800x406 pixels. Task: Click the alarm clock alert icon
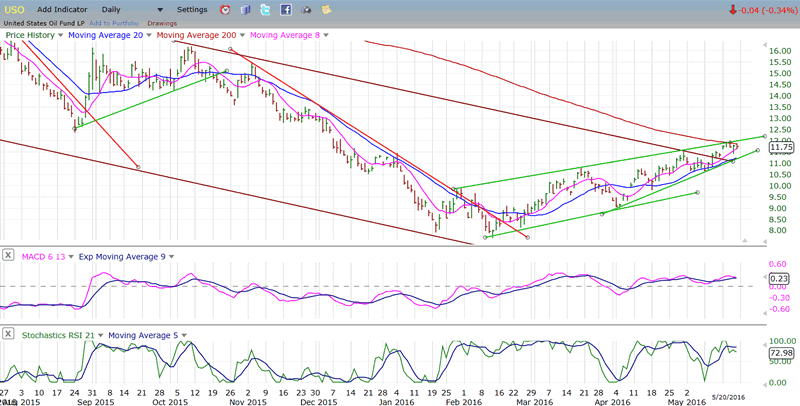pyautogui.click(x=225, y=9)
